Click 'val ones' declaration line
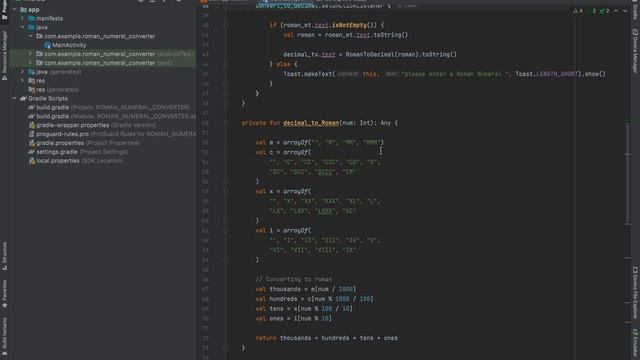This screenshot has width=640, height=360. click(294, 319)
